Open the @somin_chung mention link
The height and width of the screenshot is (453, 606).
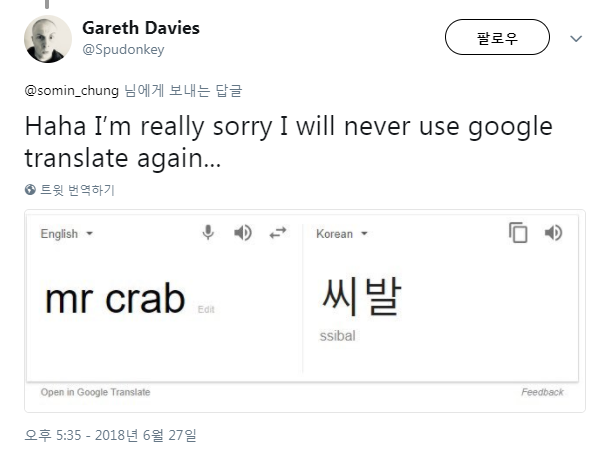pyautogui.click(x=72, y=90)
